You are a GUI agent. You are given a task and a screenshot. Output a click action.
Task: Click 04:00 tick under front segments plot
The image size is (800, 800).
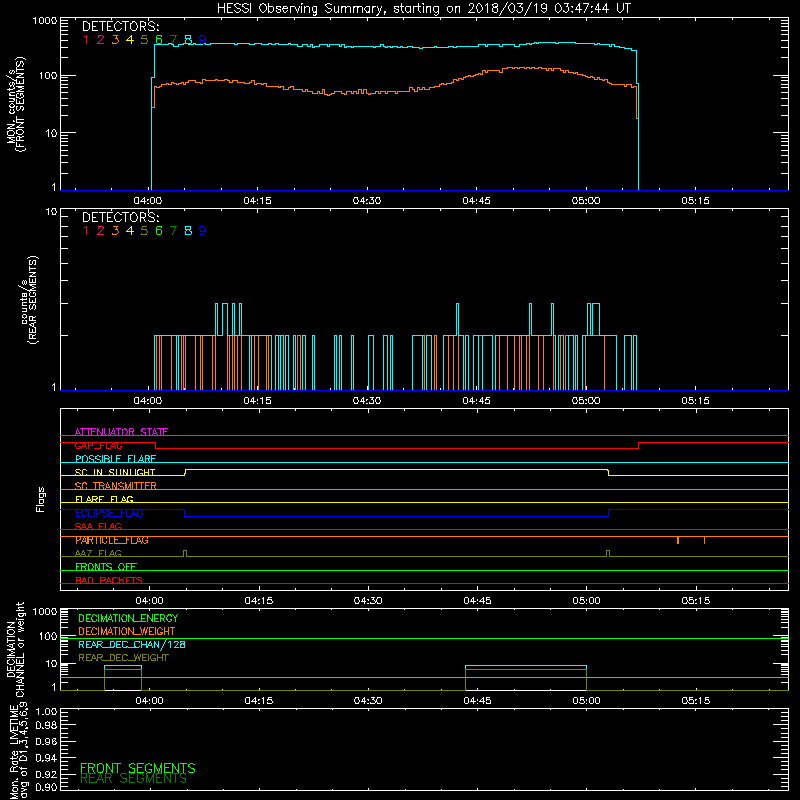click(147, 201)
